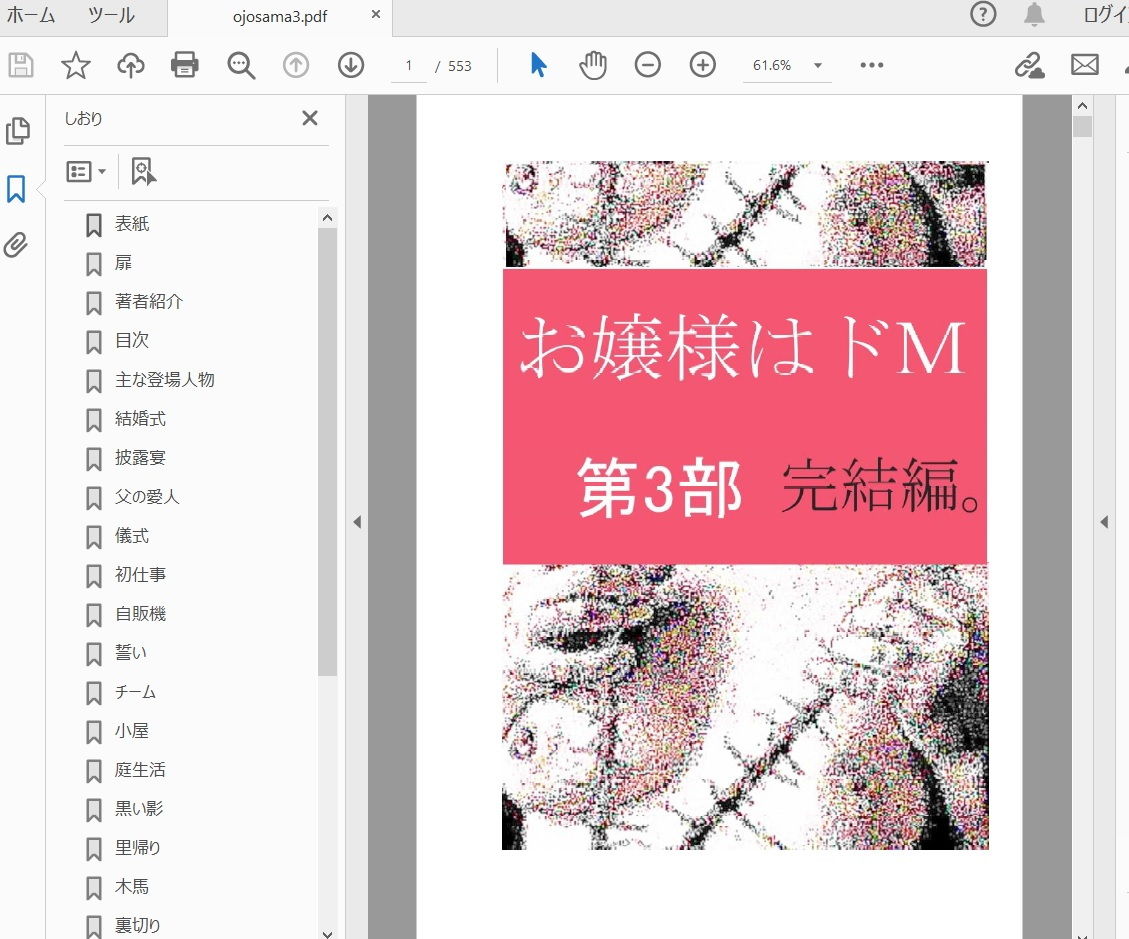Viewport: 1129px width, 939px height.
Task: Click the ログイン button
Action: pos(1108,15)
